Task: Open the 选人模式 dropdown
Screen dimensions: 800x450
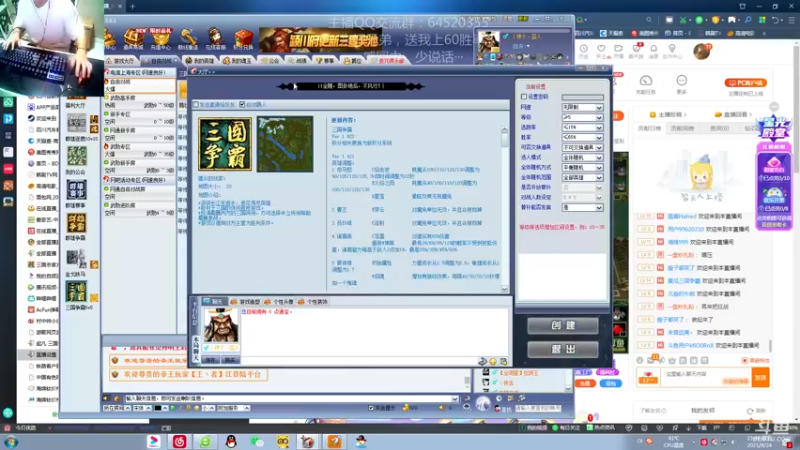Action: click(x=582, y=158)
